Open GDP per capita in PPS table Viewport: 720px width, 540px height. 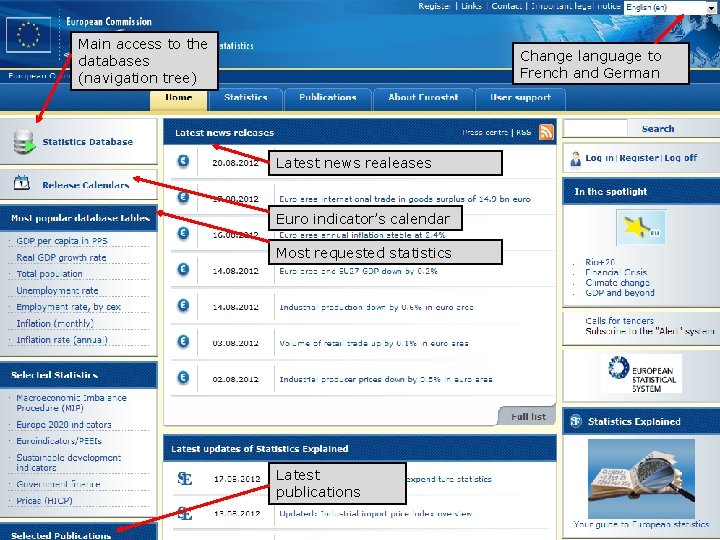point(62,241)
